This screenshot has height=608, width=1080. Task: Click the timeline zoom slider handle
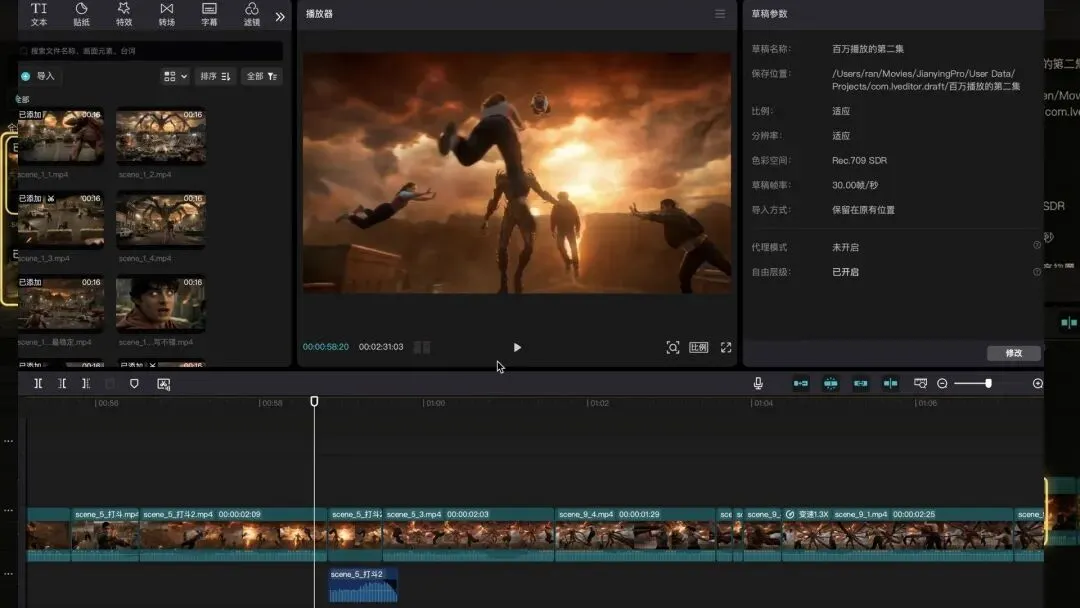pyautogui.click(x=988, y=383)
